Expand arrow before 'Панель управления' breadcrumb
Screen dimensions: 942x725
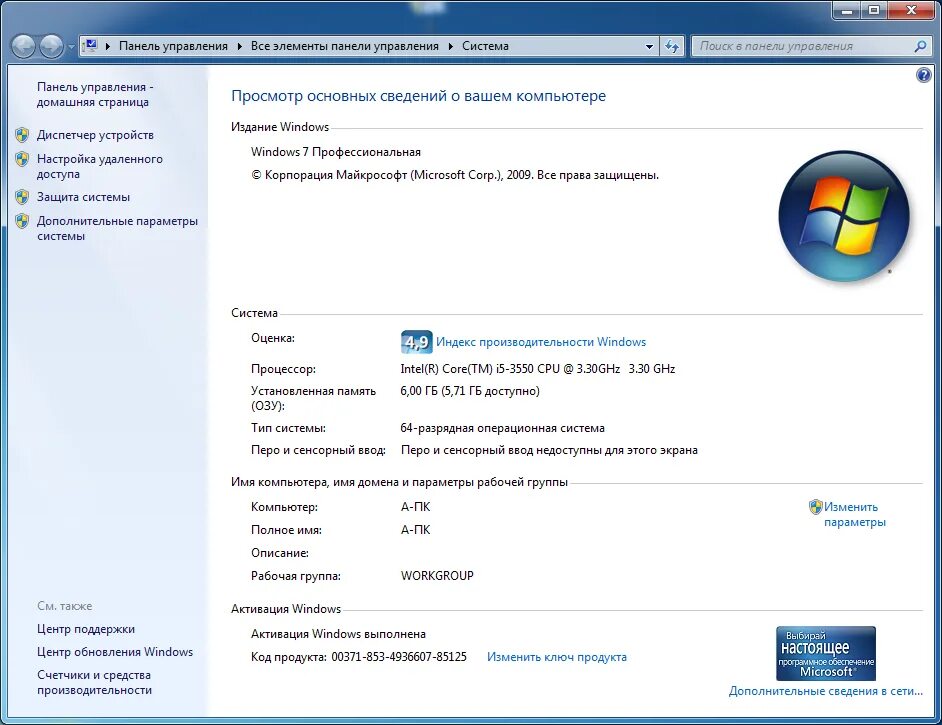click(108, 46)
